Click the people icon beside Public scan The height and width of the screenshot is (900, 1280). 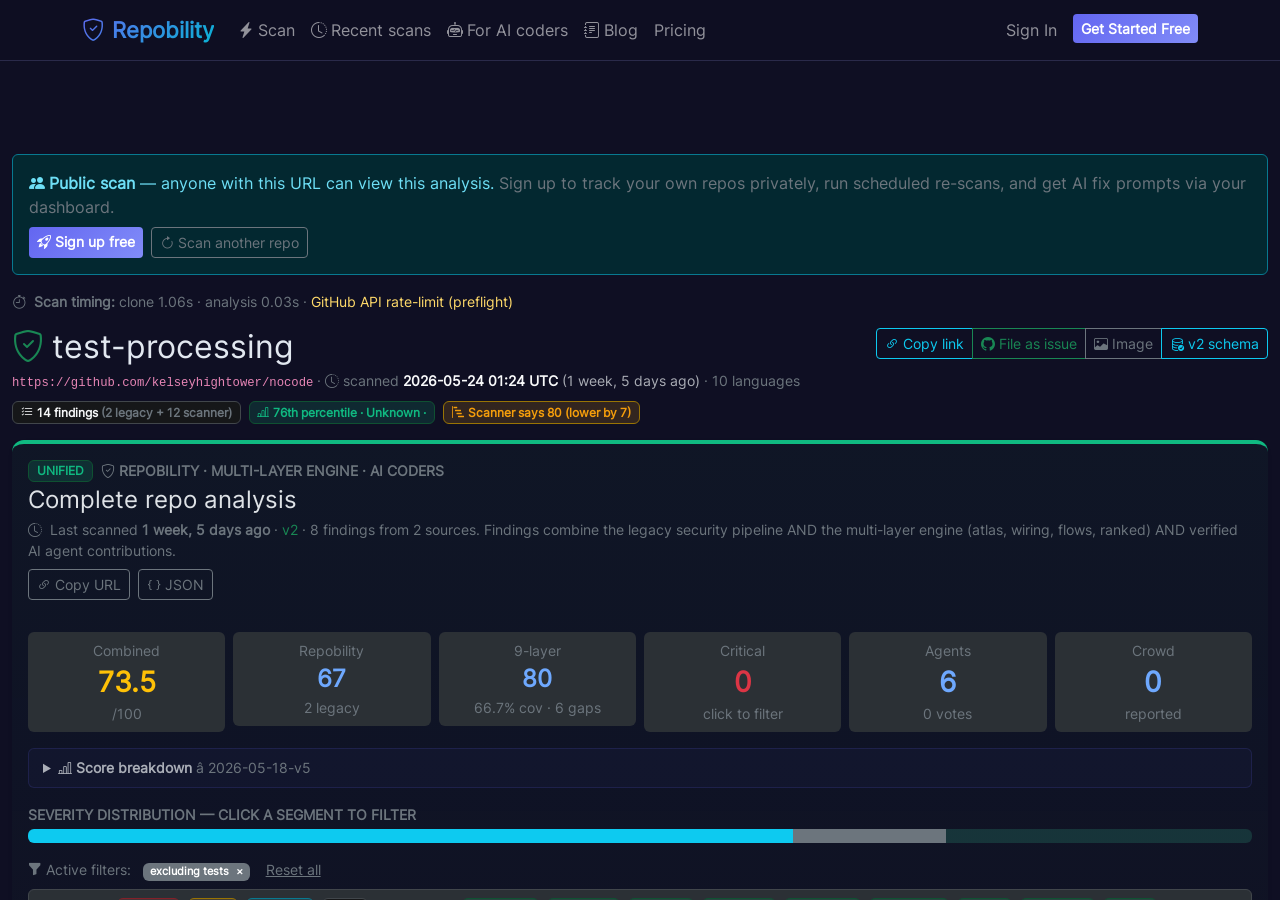pos(37,183)
